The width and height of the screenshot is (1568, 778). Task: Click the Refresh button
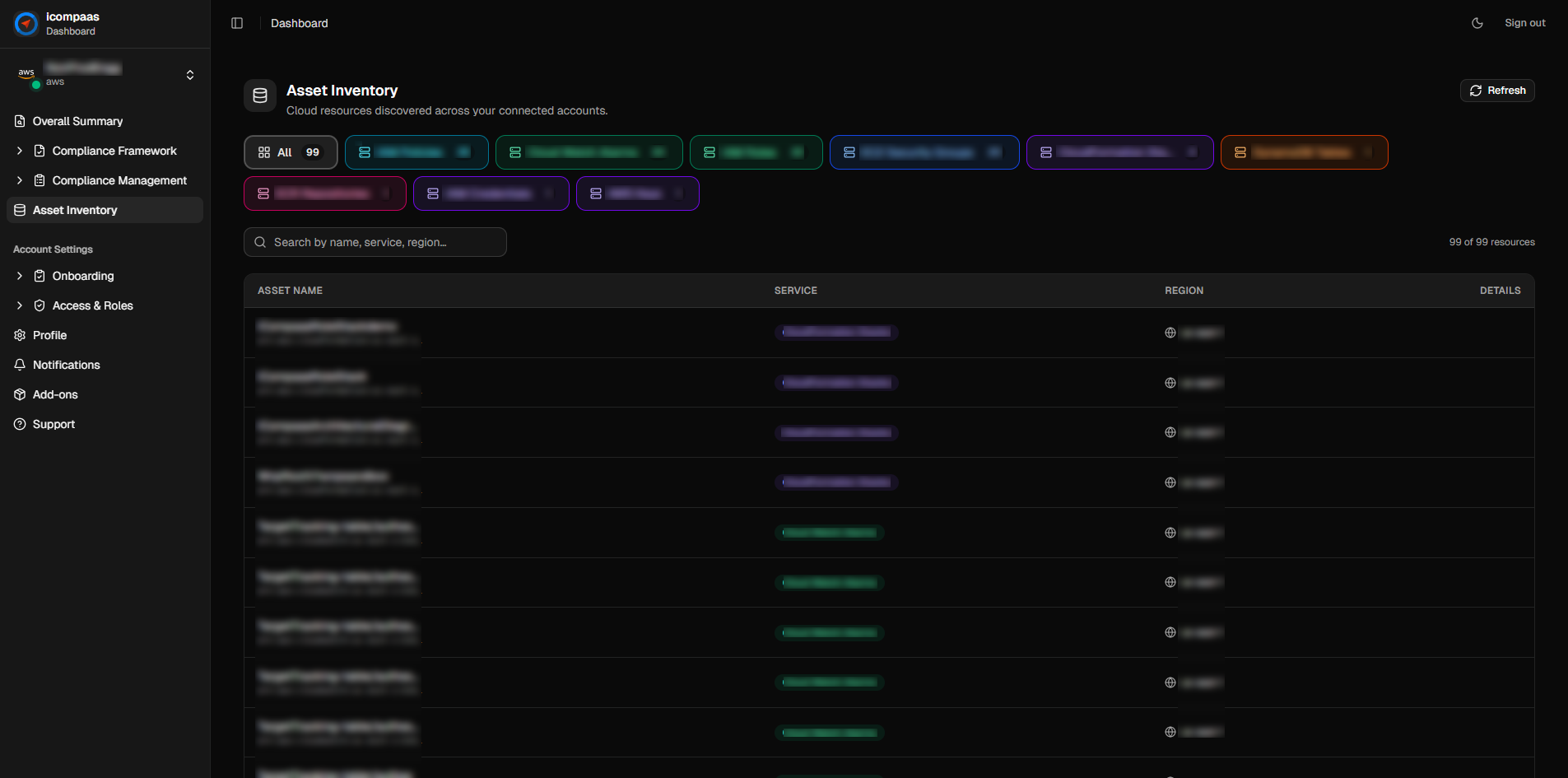click(x=1497, y=91)
